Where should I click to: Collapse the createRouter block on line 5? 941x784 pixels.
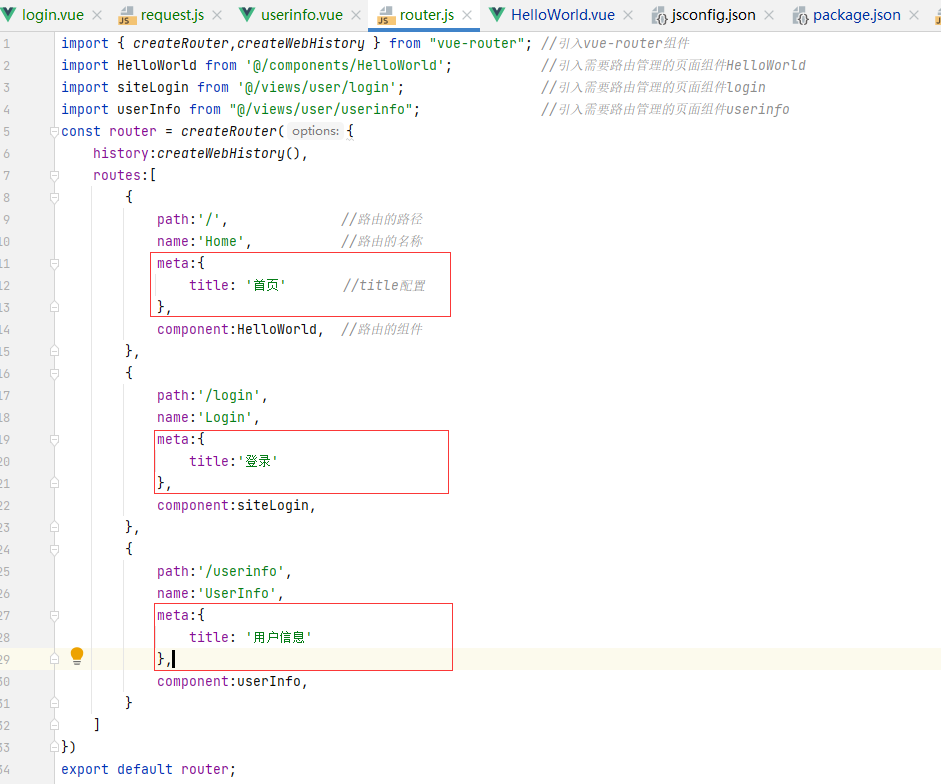click(52, 132)
